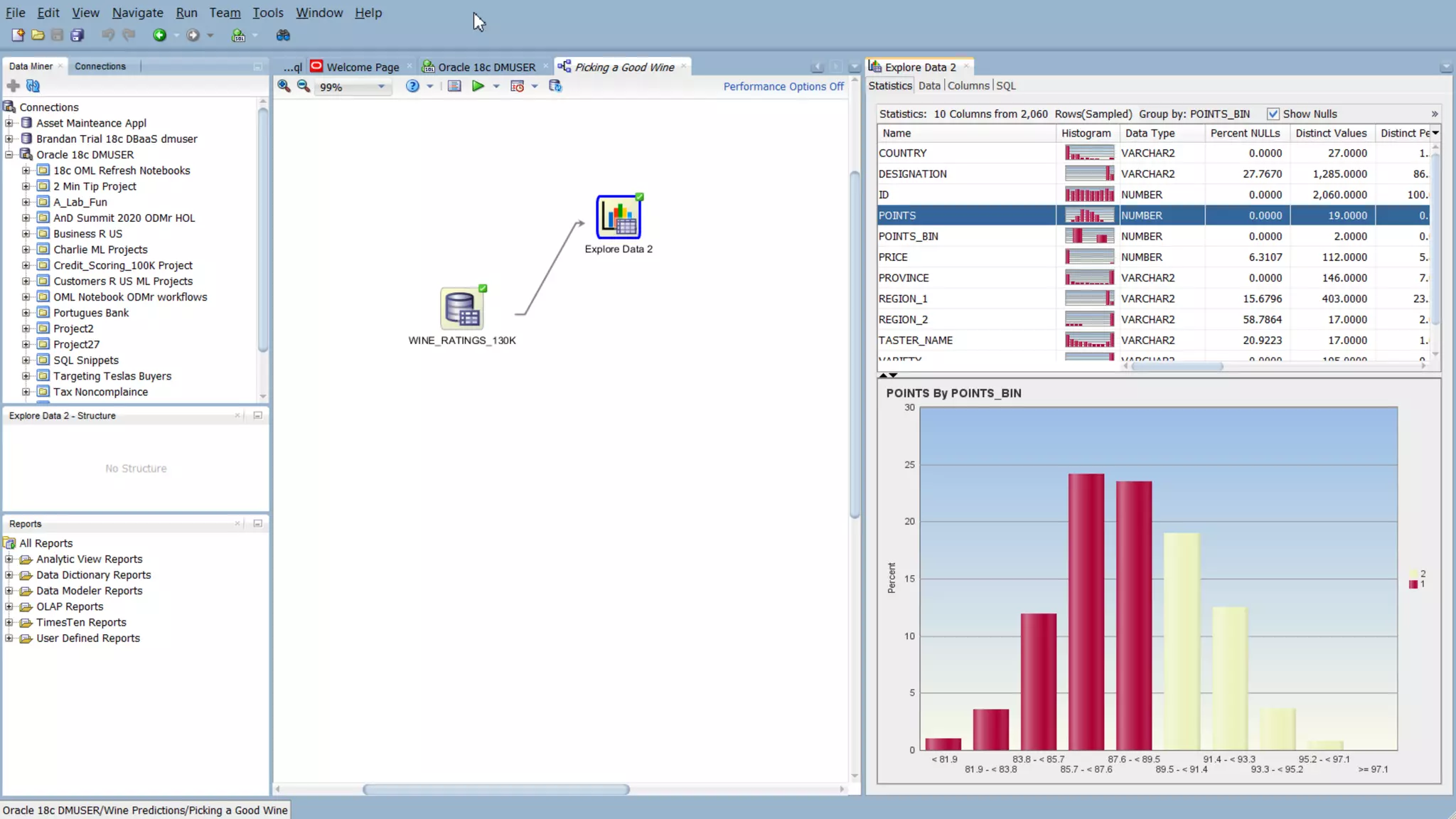
Task: Click the Schedule workflow clock icon
Action: pos(517,86)
